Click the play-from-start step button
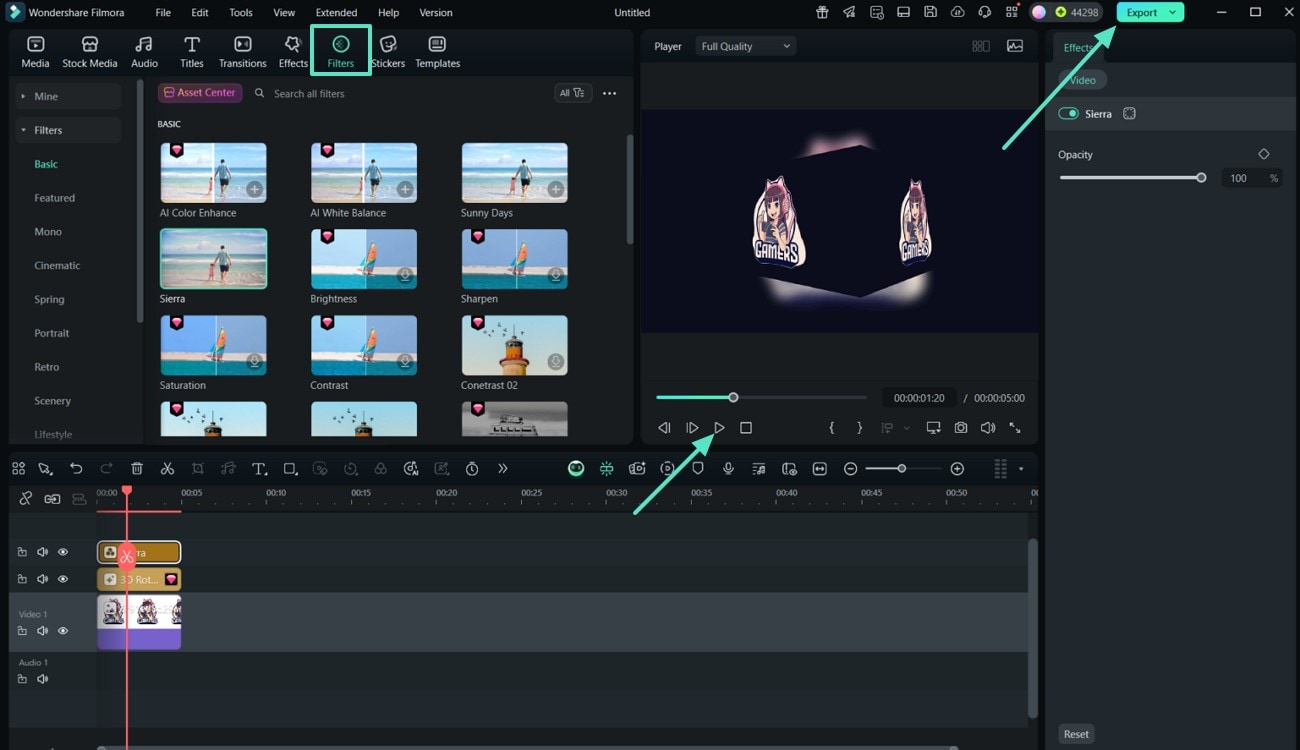 692,428
